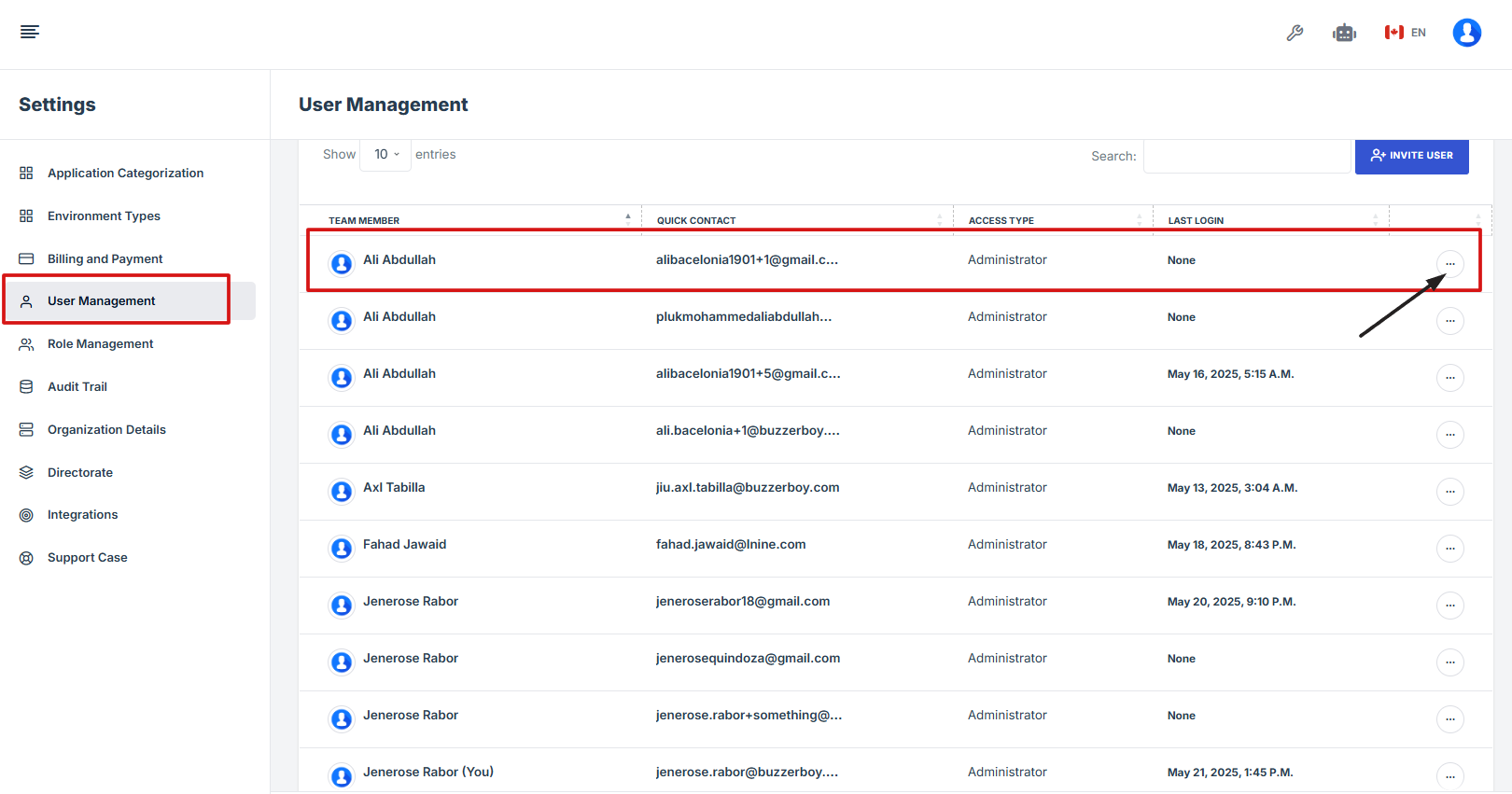Click the hamburger menu icon
Image resolution: width=1512 pixels, height=794 pixels.
[30, 33]
